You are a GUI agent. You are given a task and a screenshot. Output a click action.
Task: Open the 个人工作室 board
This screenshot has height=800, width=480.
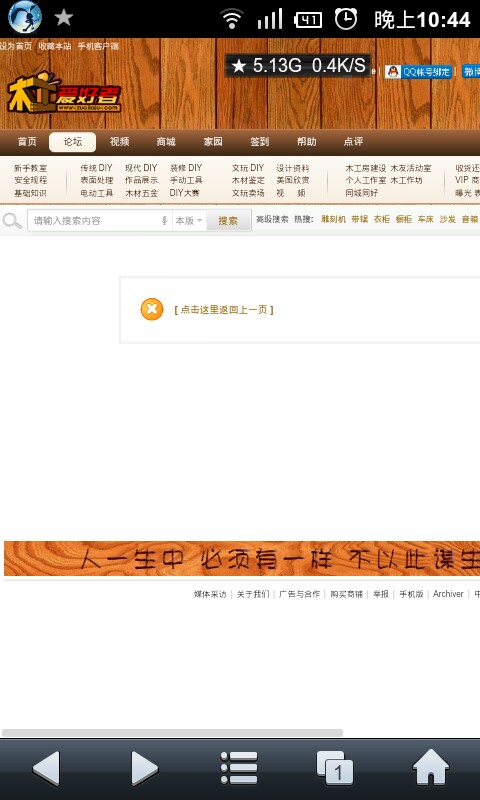[366, 180]
